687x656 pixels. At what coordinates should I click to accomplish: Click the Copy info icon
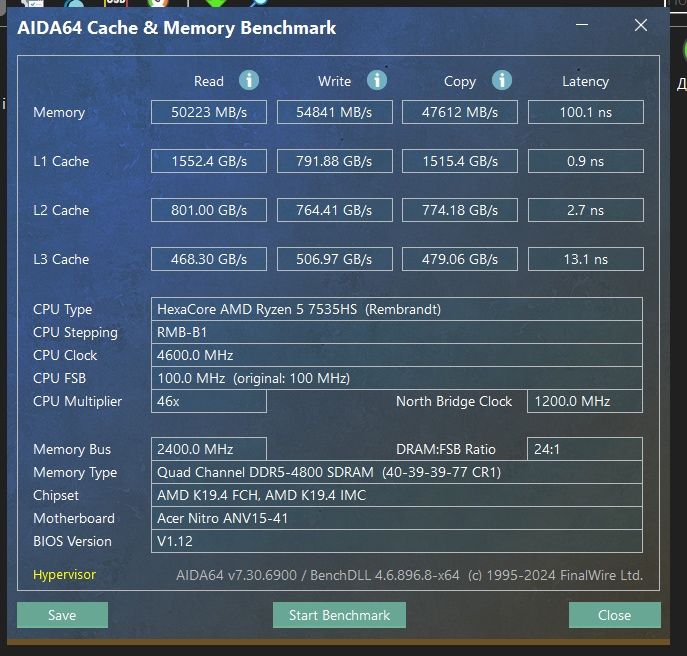[x=502, y=80]
